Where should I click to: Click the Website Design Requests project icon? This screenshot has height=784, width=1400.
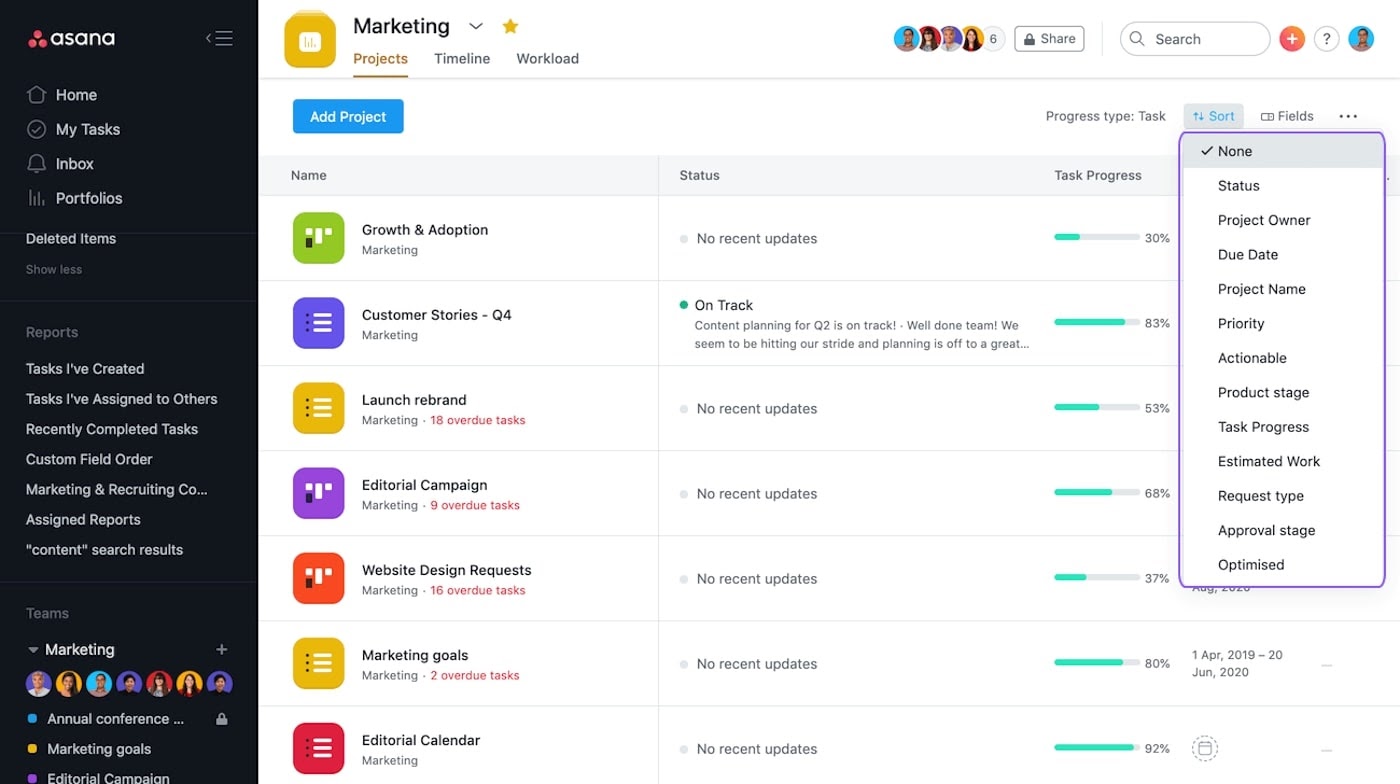coord(319,578)
